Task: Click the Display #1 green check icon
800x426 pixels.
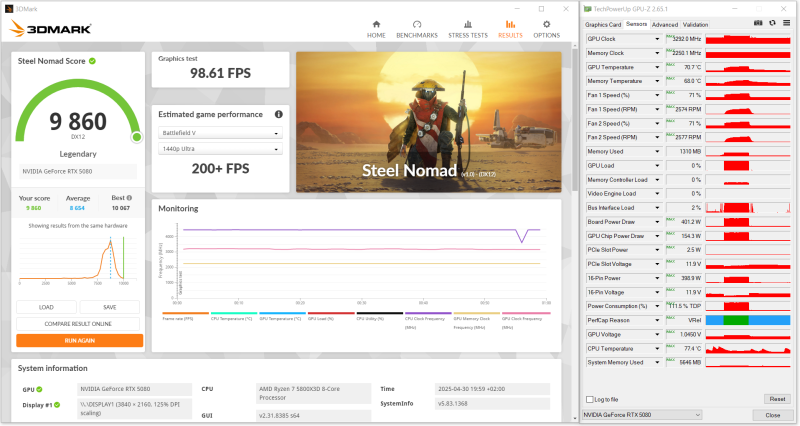Action: coord(57,405)
